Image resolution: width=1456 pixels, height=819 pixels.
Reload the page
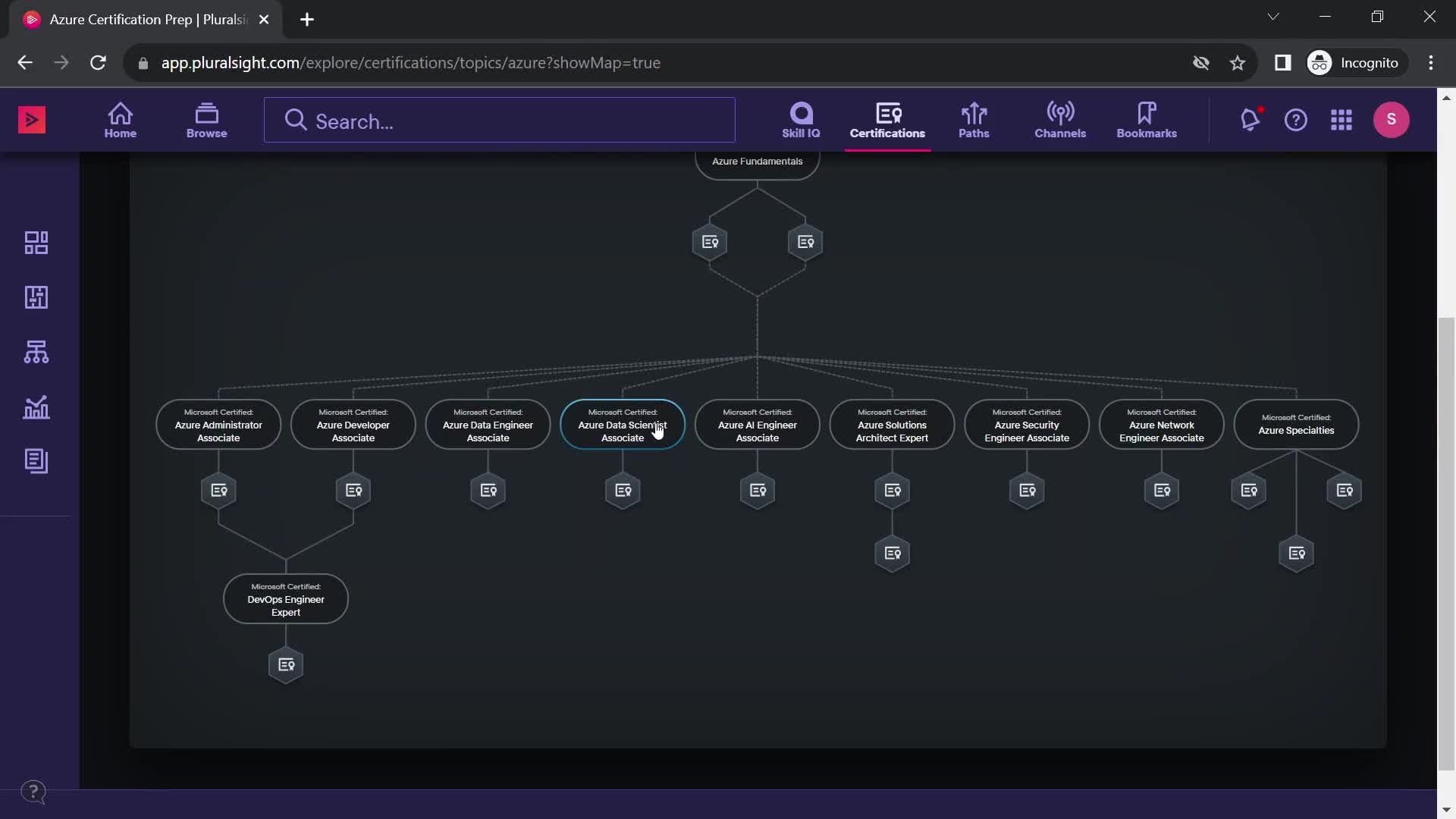click(98, 63)
